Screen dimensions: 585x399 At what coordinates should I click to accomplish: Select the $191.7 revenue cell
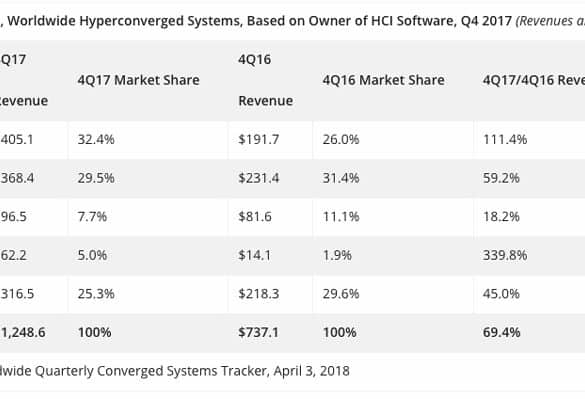point(270,140)
